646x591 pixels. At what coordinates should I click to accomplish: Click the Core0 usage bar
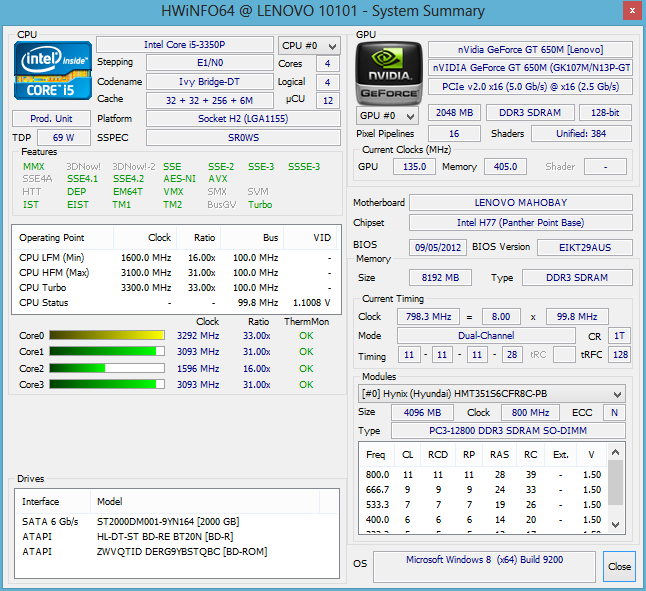point(107,336)
